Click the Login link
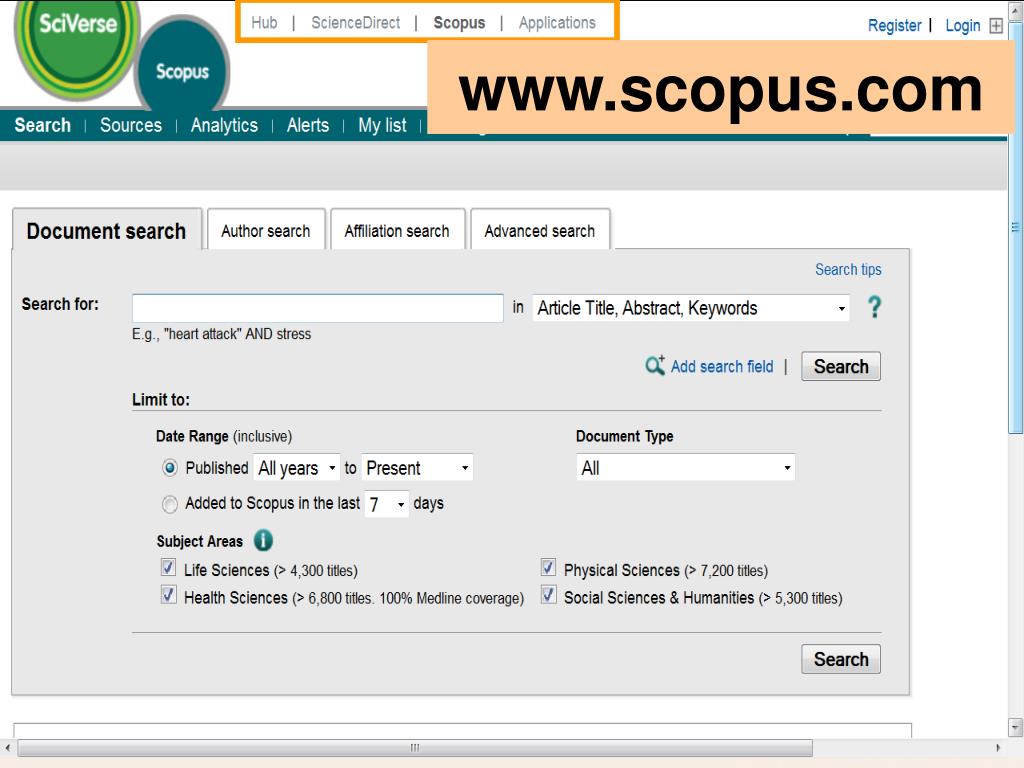This screenshot has width=1024, height=768. tap(963, 25)
